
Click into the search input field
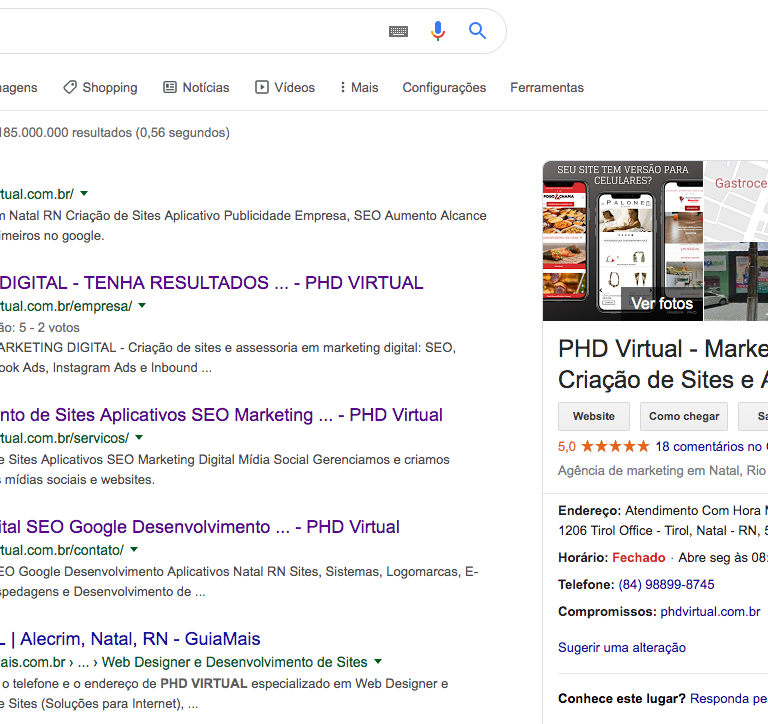(x=191, y=31)
